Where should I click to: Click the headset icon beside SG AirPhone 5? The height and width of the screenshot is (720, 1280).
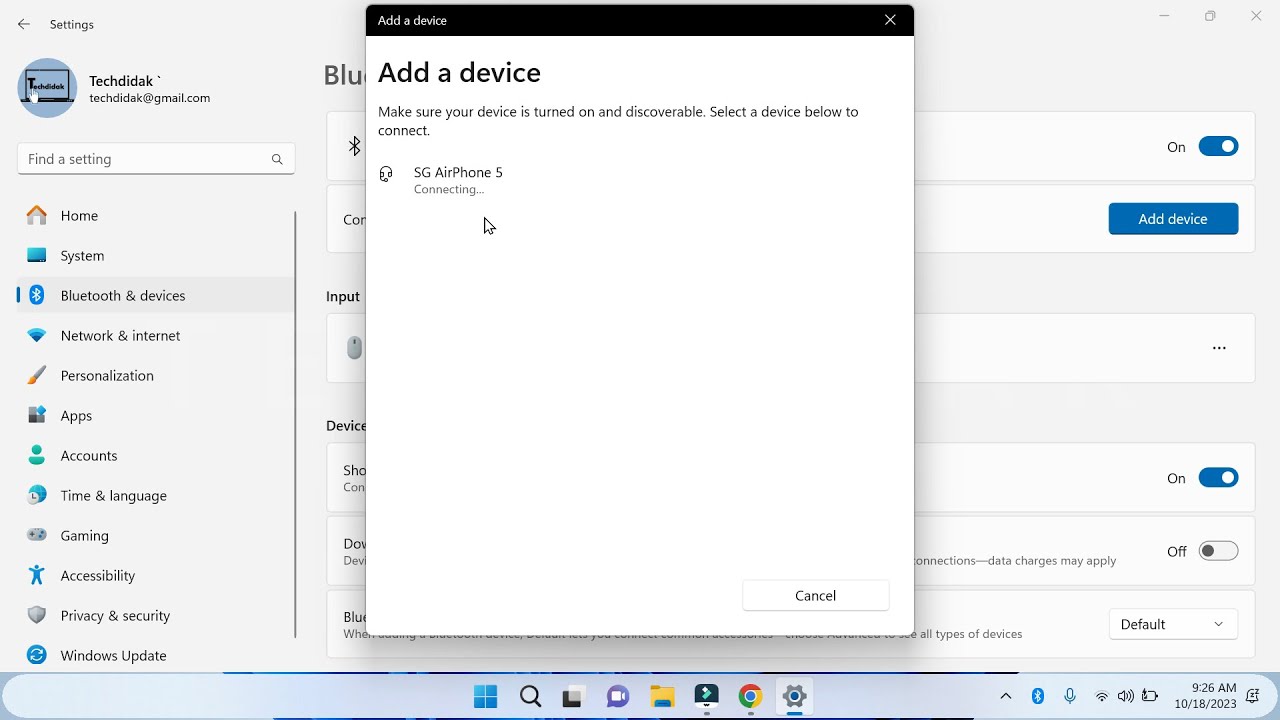[x=386, y=174]
